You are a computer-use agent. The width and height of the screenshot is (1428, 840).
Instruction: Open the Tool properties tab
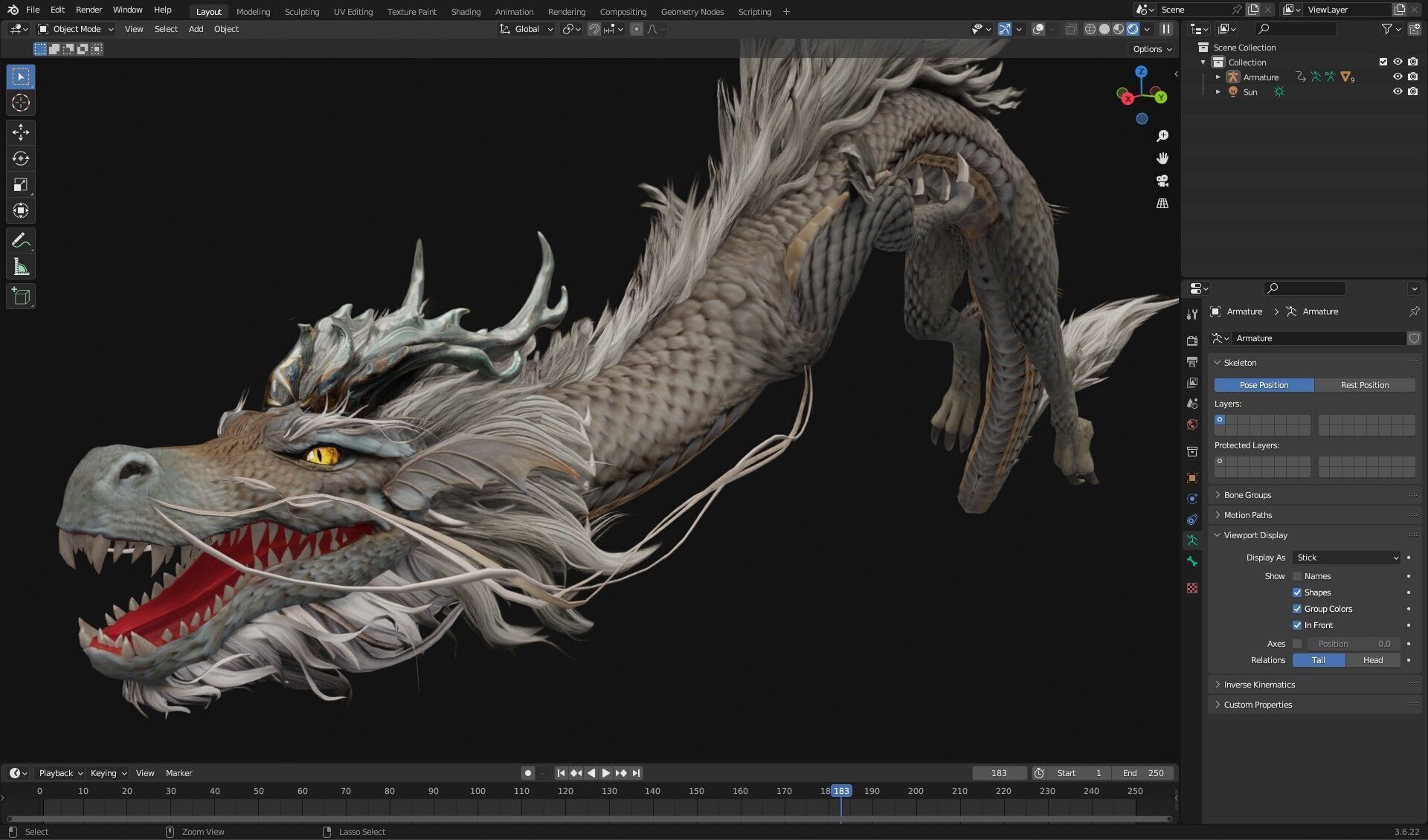[1192, 314]
